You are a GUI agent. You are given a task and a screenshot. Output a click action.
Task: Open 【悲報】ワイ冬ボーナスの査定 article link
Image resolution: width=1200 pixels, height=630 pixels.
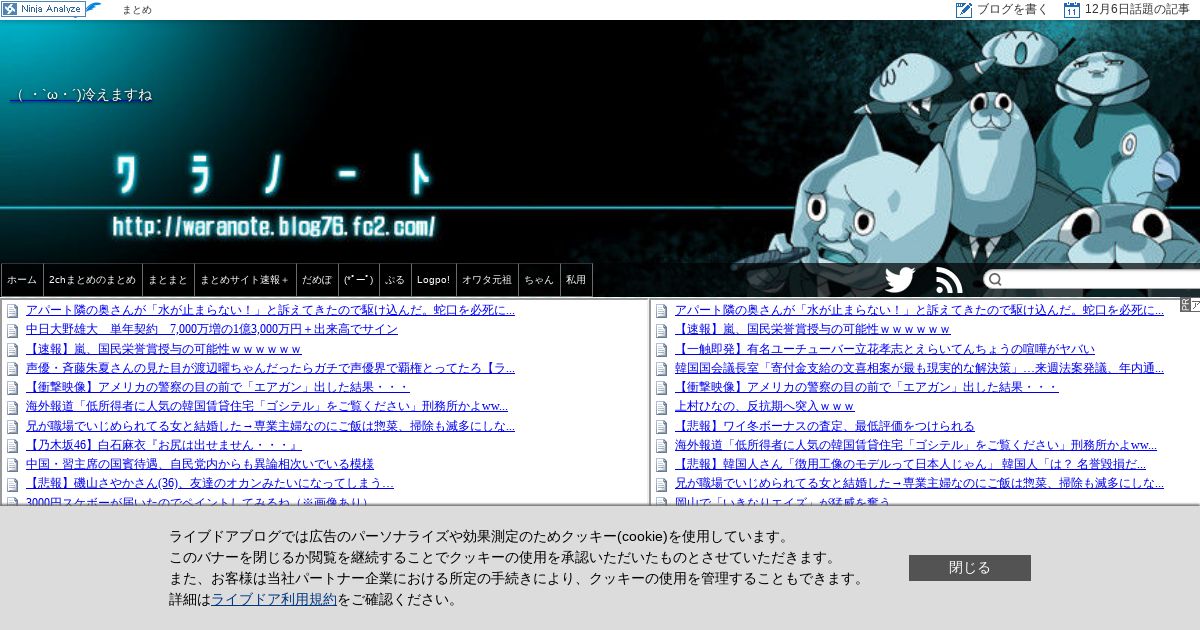coord(825,426)
